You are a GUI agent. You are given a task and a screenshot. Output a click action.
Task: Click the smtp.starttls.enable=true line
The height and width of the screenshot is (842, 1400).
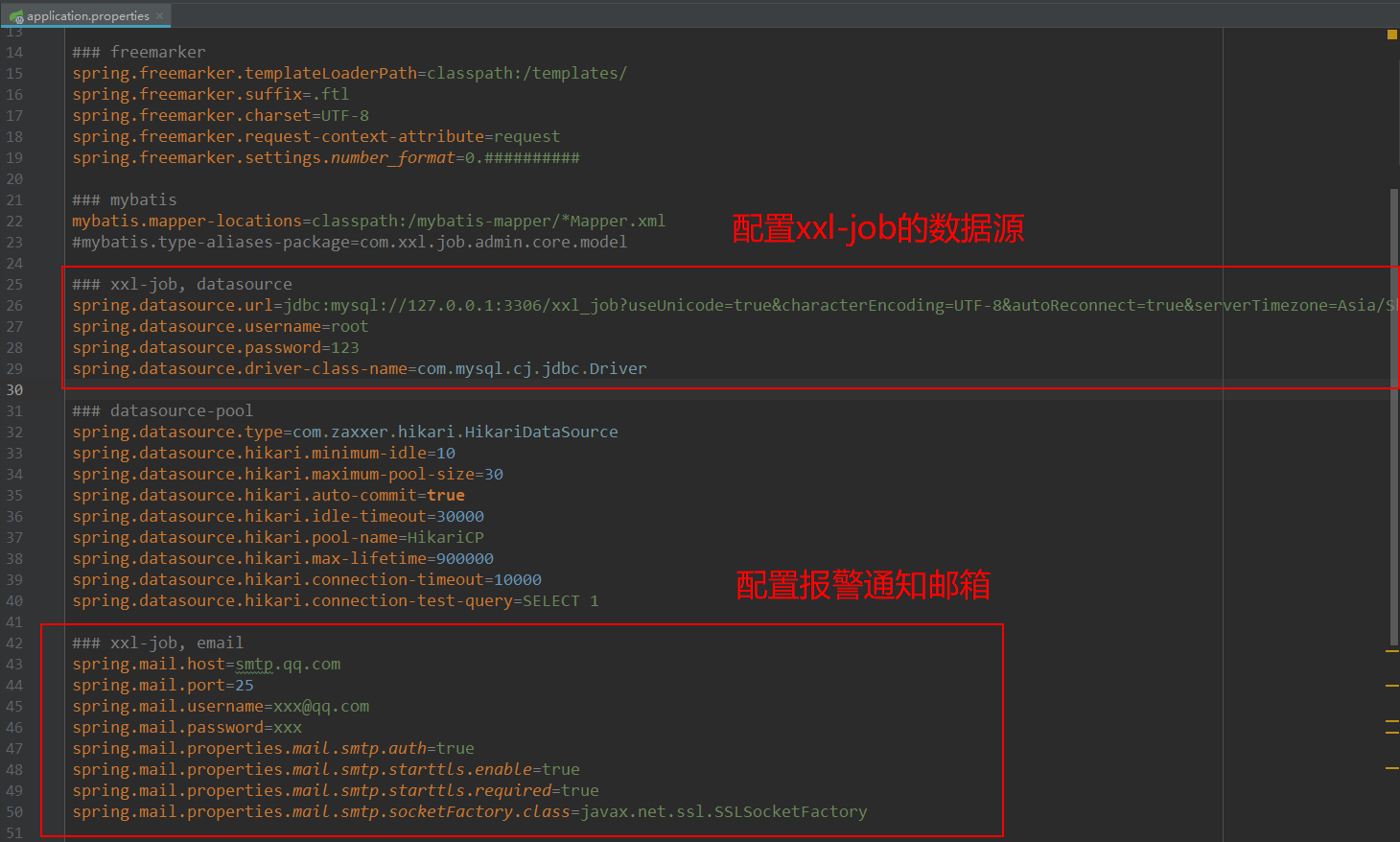(x=326, y=769)
